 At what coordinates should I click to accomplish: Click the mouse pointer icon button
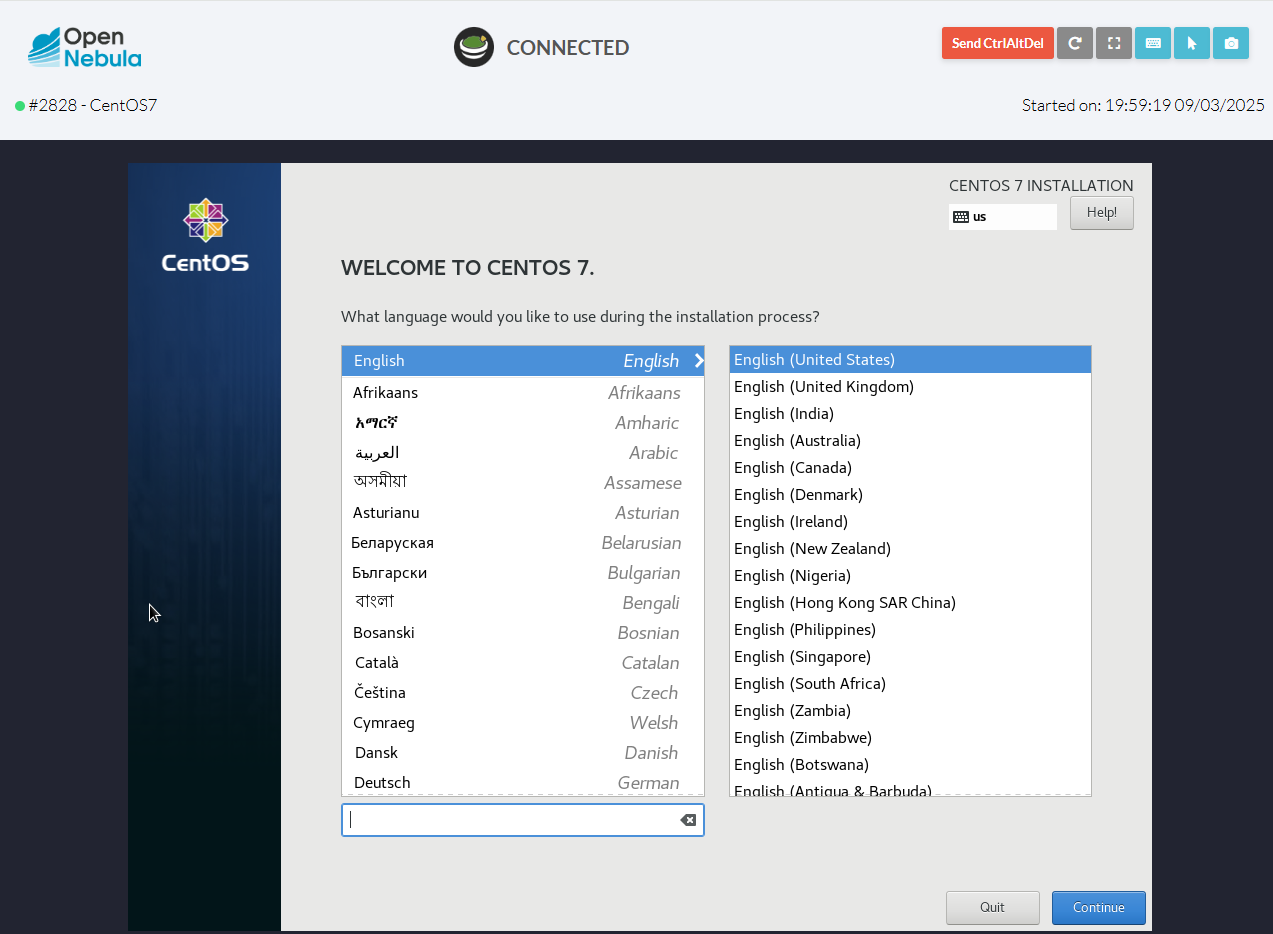coord(1192,43)
